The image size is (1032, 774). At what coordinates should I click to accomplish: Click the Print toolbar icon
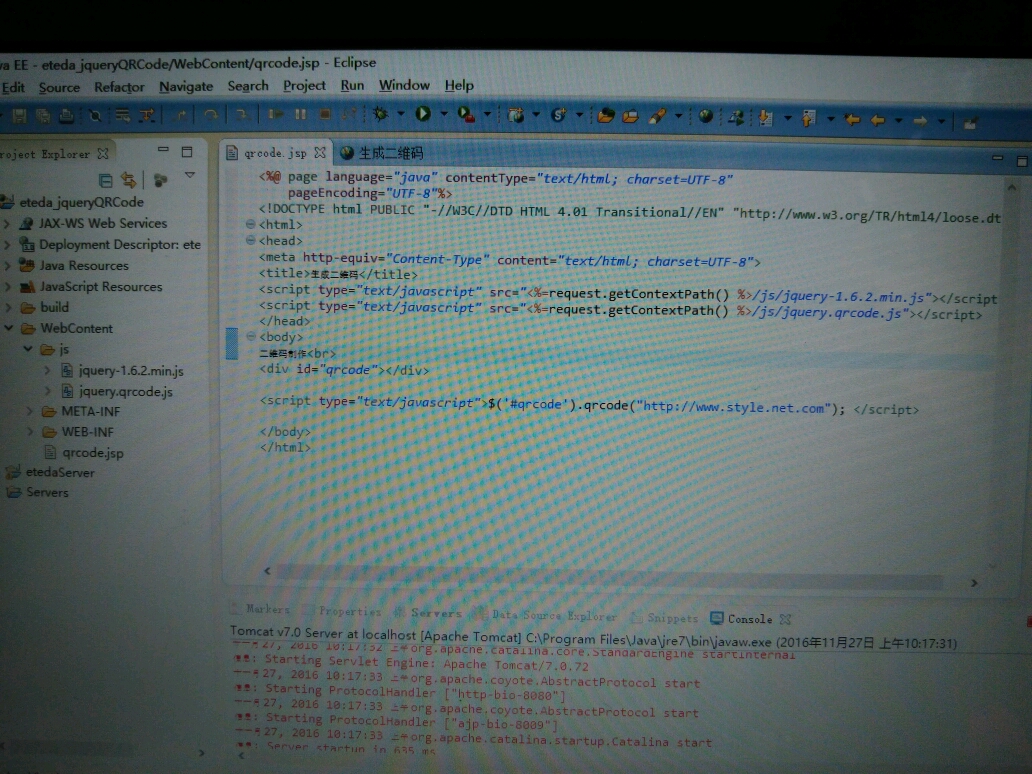tap(66, 116)
